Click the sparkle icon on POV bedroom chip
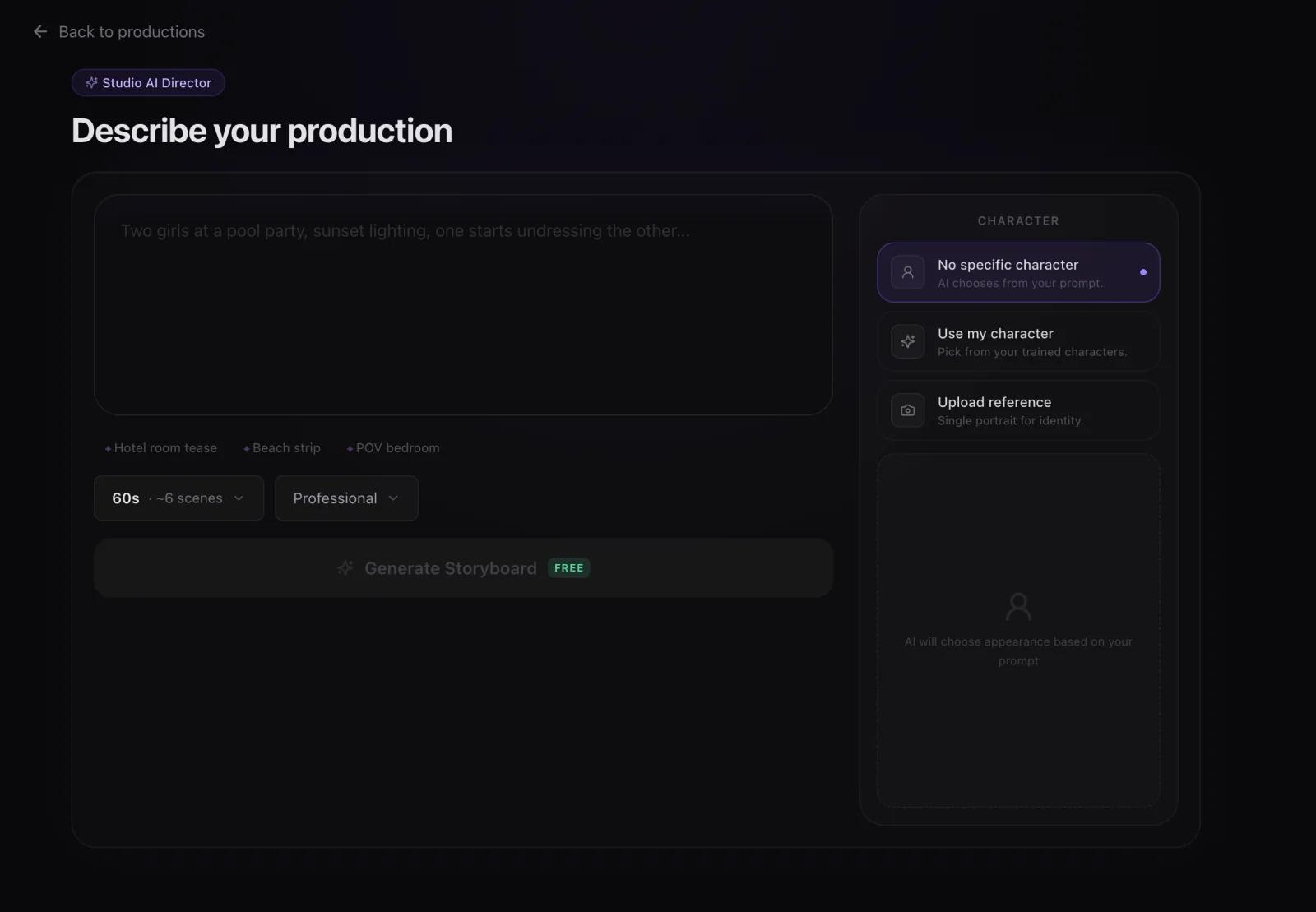This screenshot has height=912, width=1316. (350, 448)
